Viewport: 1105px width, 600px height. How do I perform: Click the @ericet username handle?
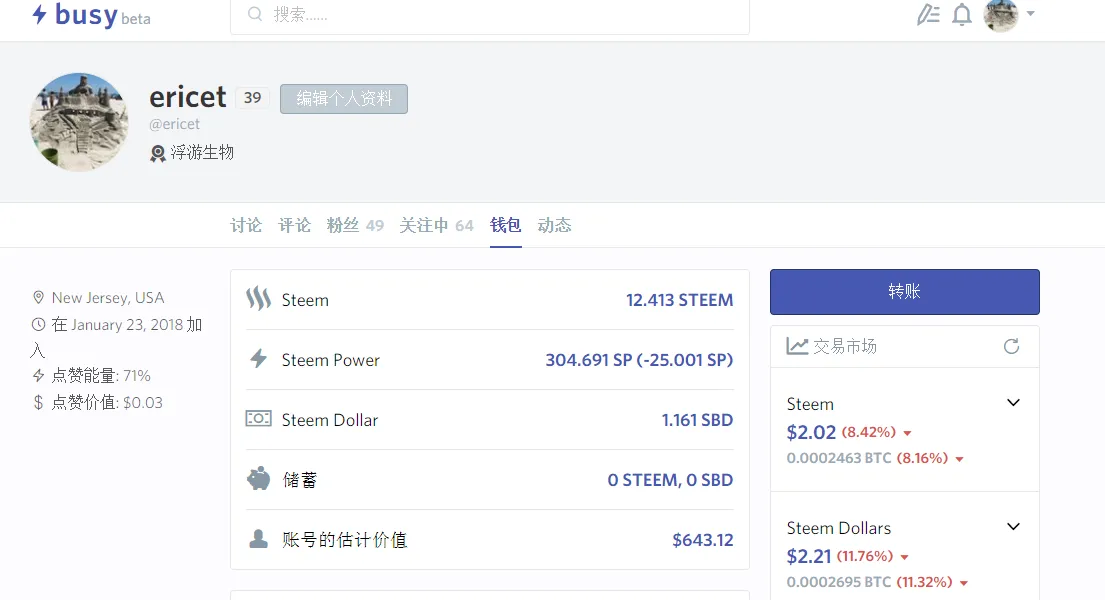(174, 124)
